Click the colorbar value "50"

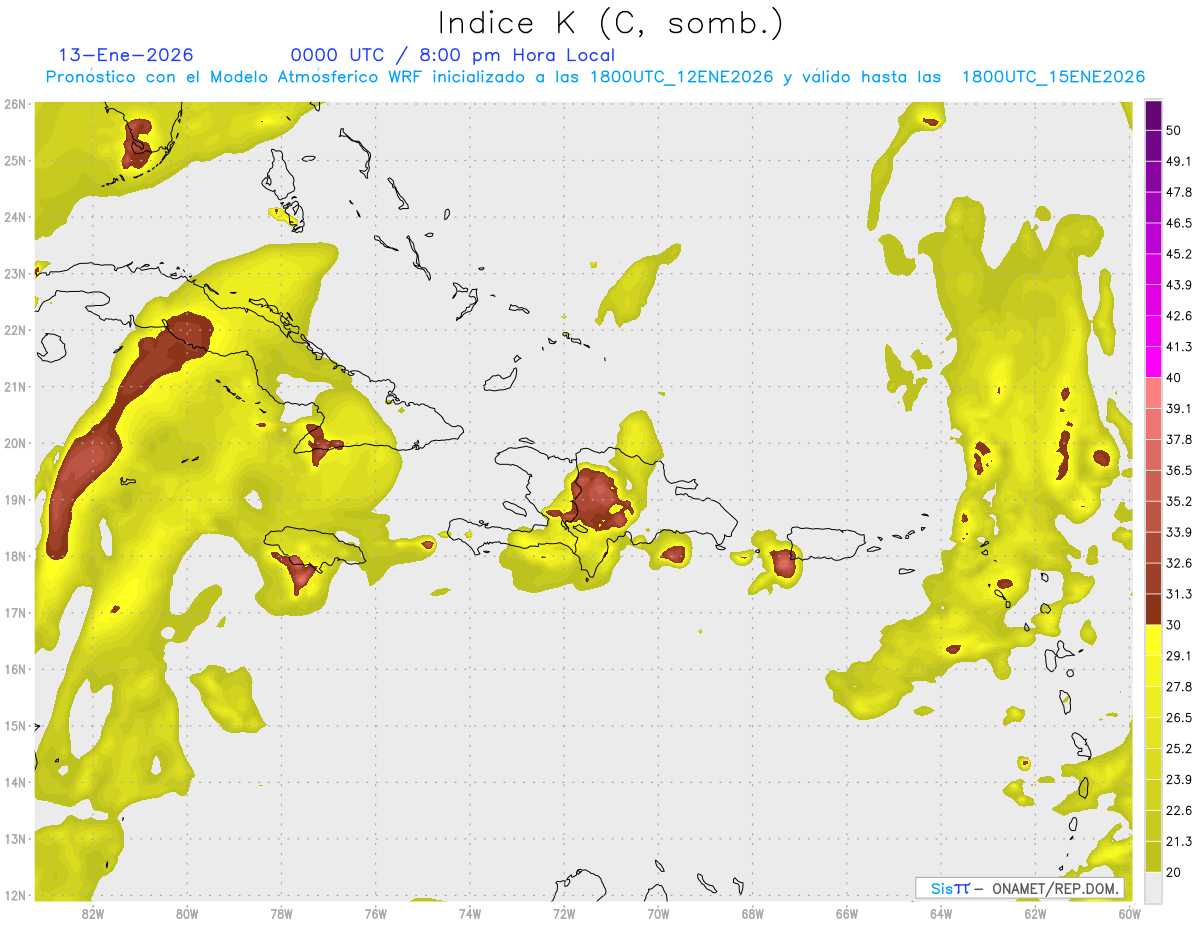click(x=1174, y=131)
